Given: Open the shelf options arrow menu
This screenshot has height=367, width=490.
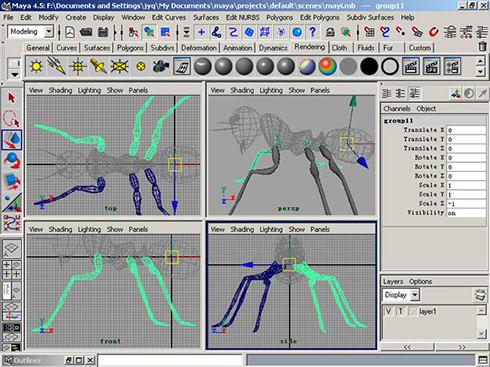Looking at the screenshot, I should click(15, 74).
